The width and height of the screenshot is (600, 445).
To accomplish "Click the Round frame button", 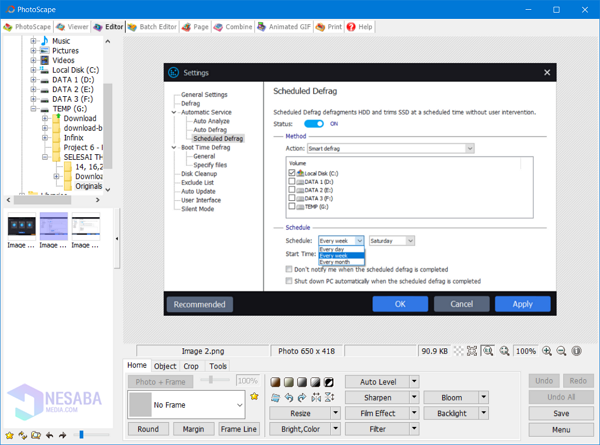I will point(148,429).
